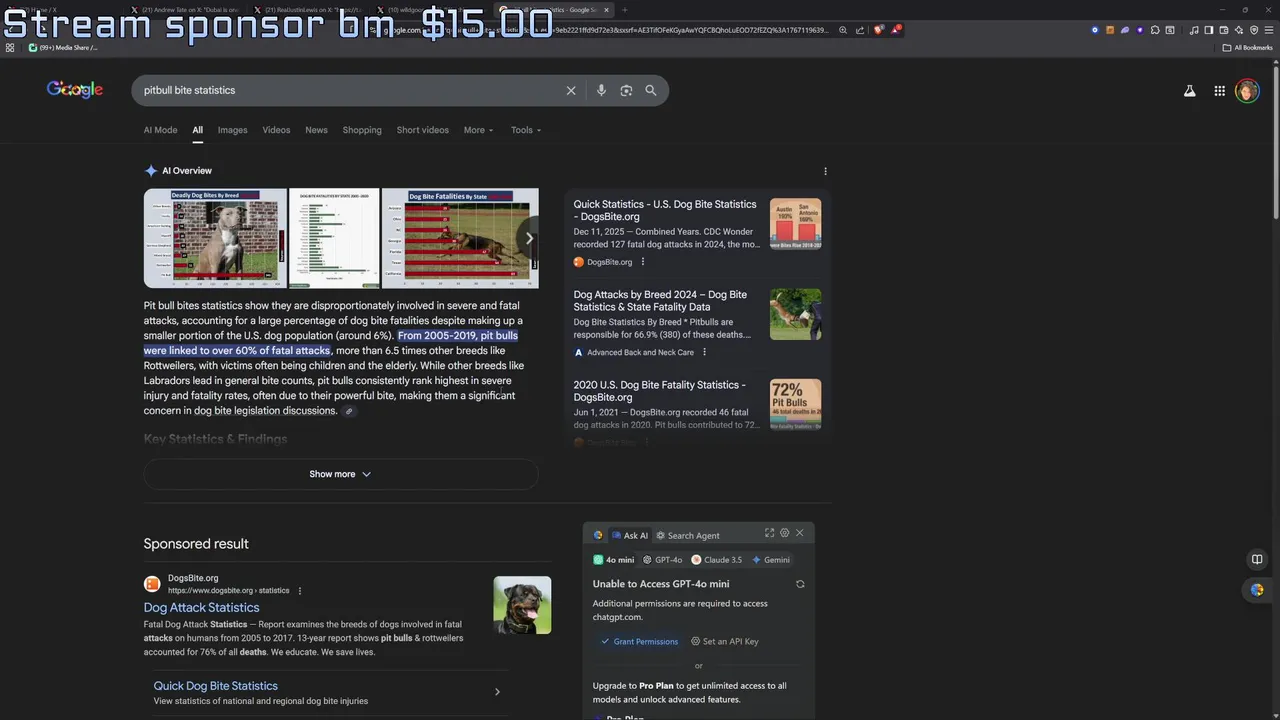The width and height of the screenshot is (1280, 720).
Task: Open the browser extensions puzzle icon
Action: click(1155, 30)
